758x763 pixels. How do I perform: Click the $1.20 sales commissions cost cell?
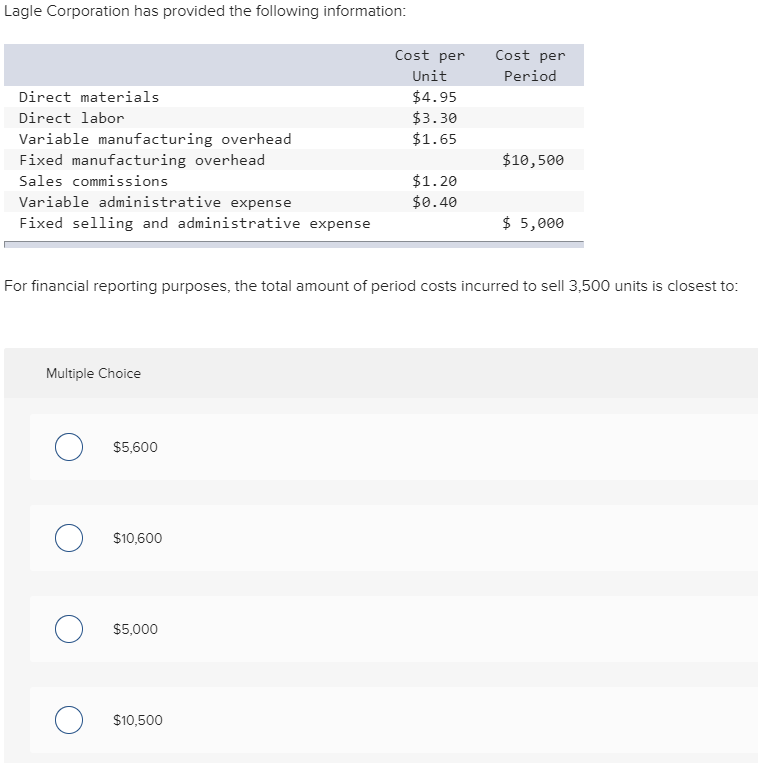pyautogui.click(x=434, y=181)
